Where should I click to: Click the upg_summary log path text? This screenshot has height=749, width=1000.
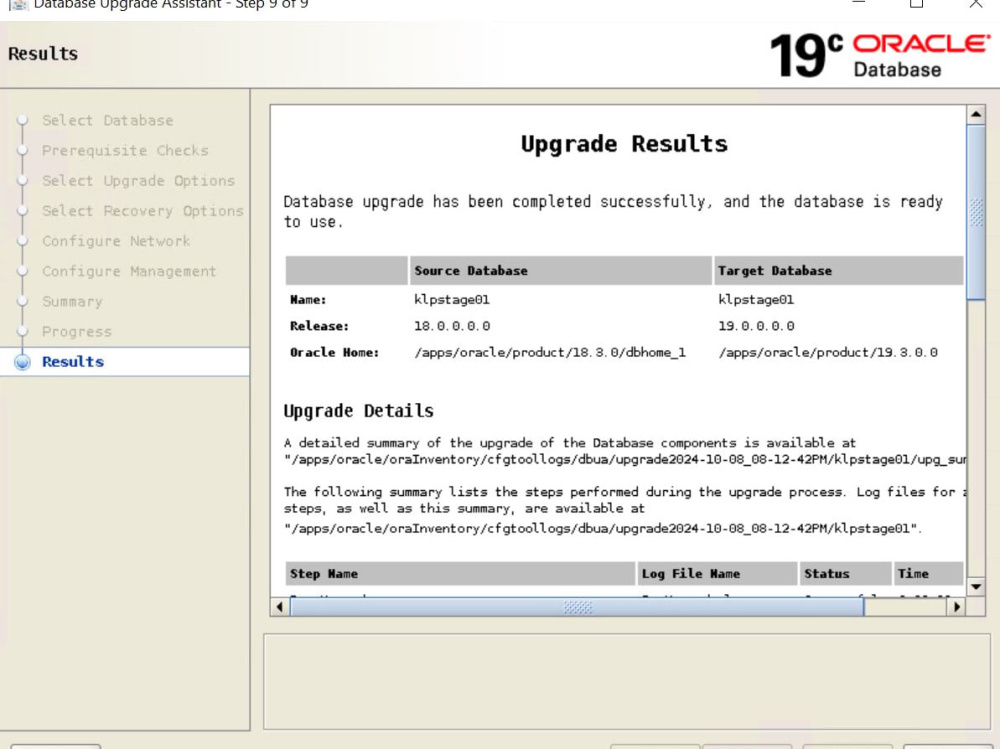click(625, 459)
